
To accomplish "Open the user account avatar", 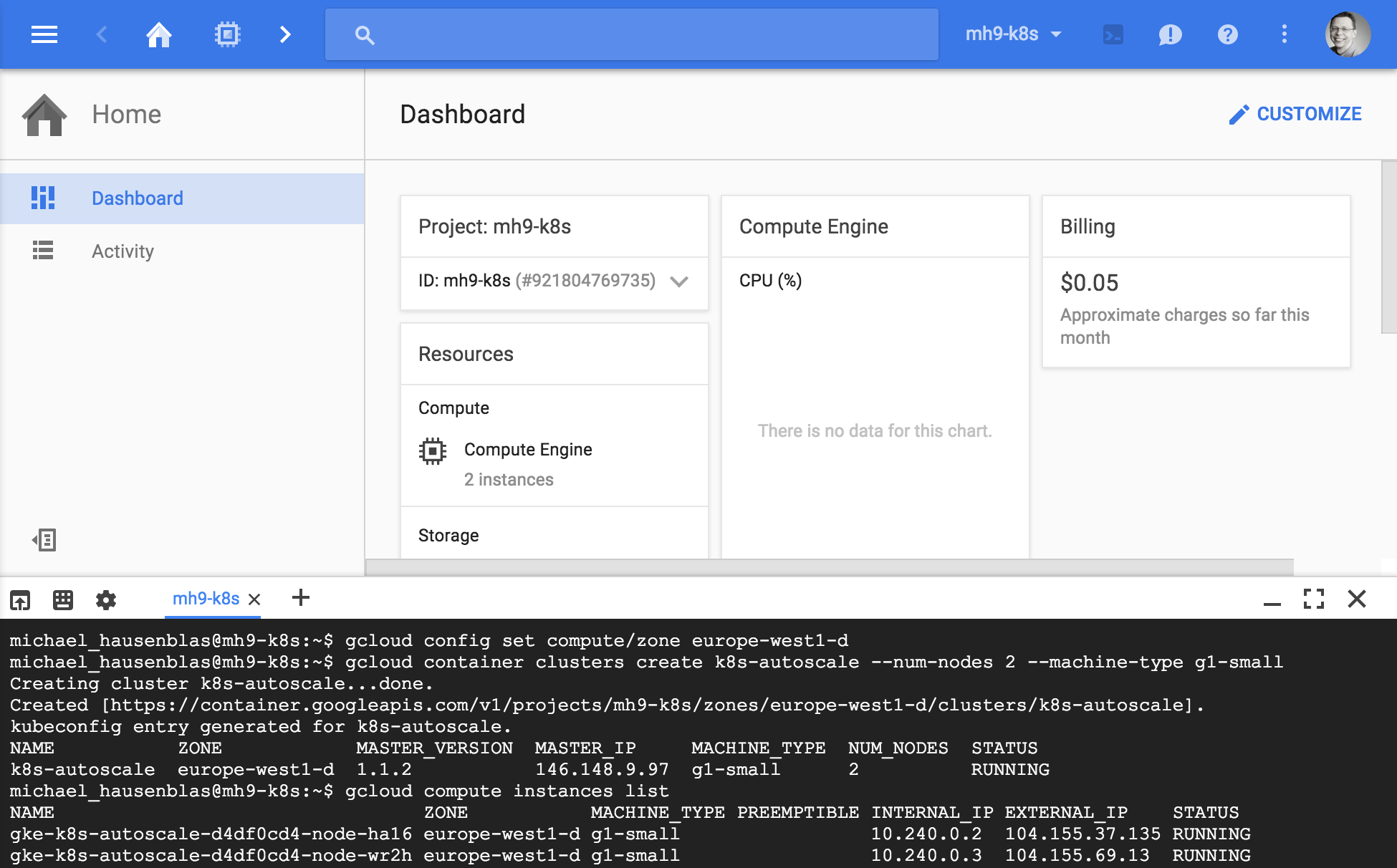I will click(x=1348, y=34).
